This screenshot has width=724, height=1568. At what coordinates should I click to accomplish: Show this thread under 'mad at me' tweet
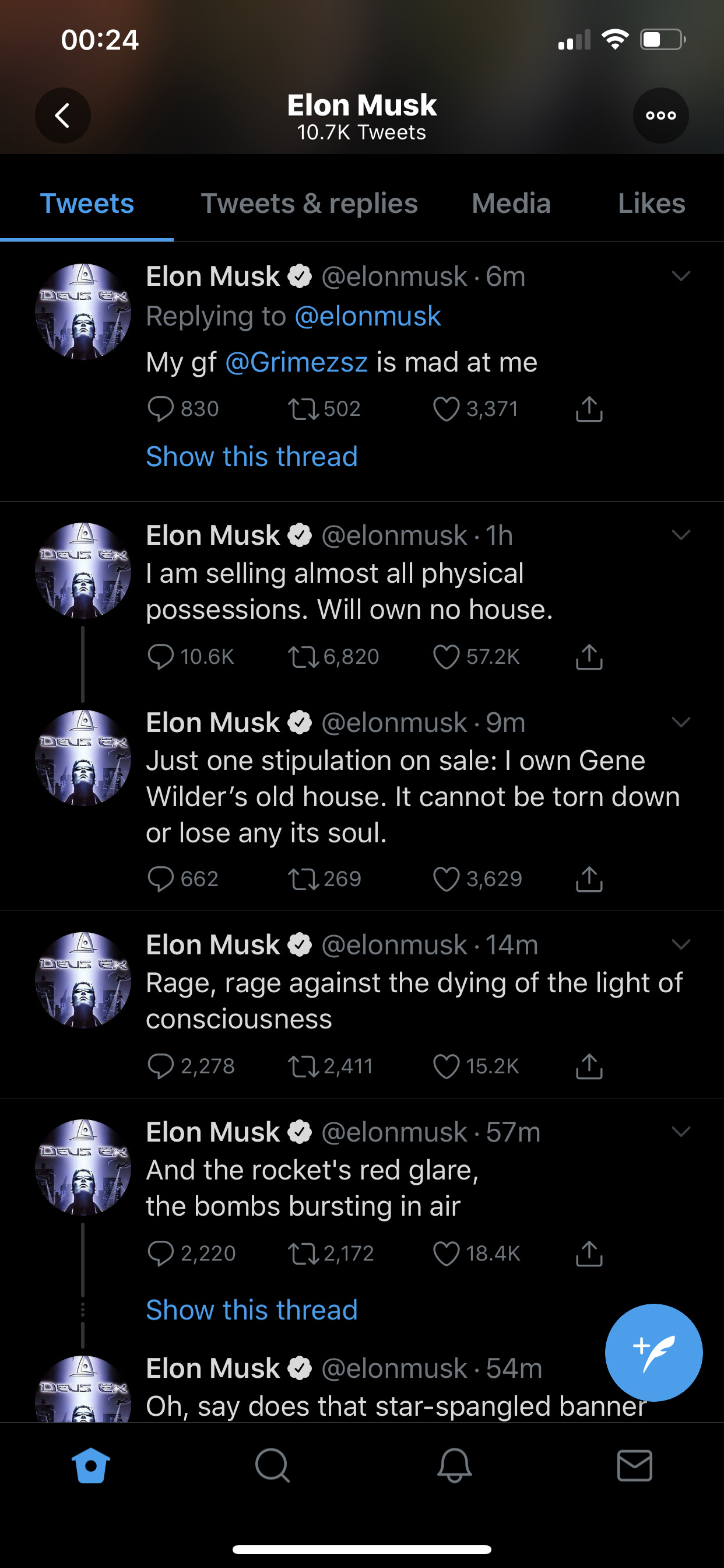[x=252, y=457]
